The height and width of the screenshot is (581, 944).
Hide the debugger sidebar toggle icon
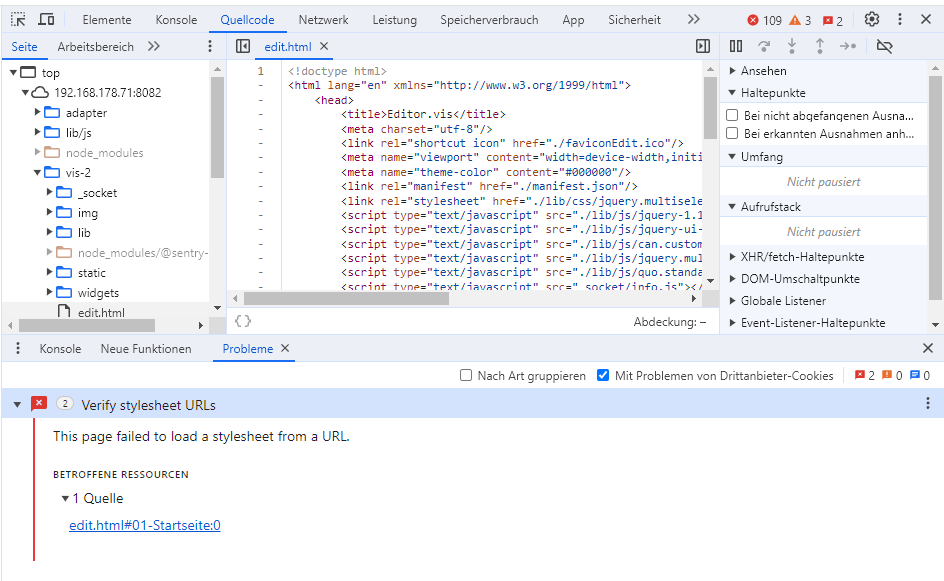tap(703, 46)
